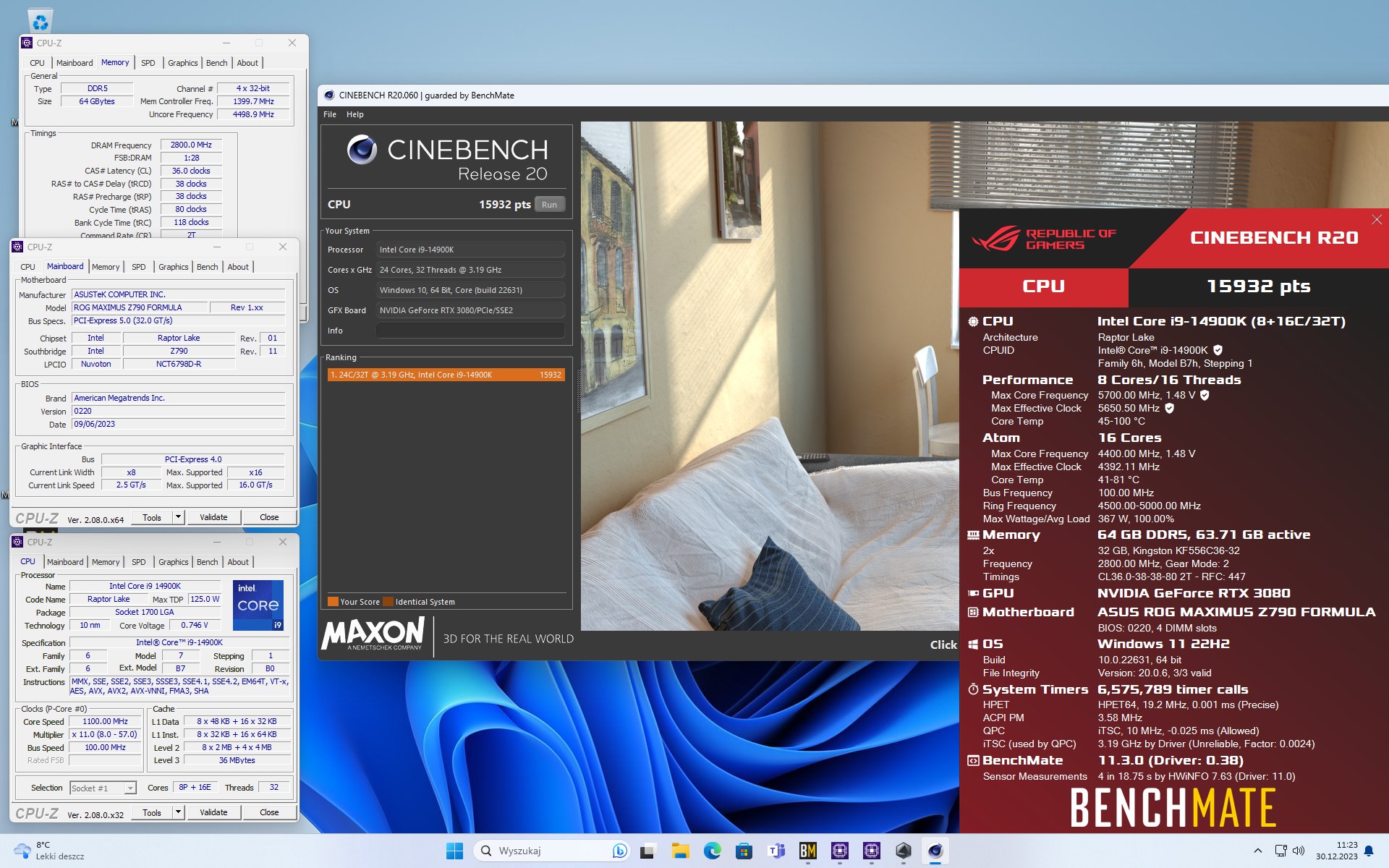
Task: Switch to the first CPU-Z taskbar icon
Action: pos(840,851)
